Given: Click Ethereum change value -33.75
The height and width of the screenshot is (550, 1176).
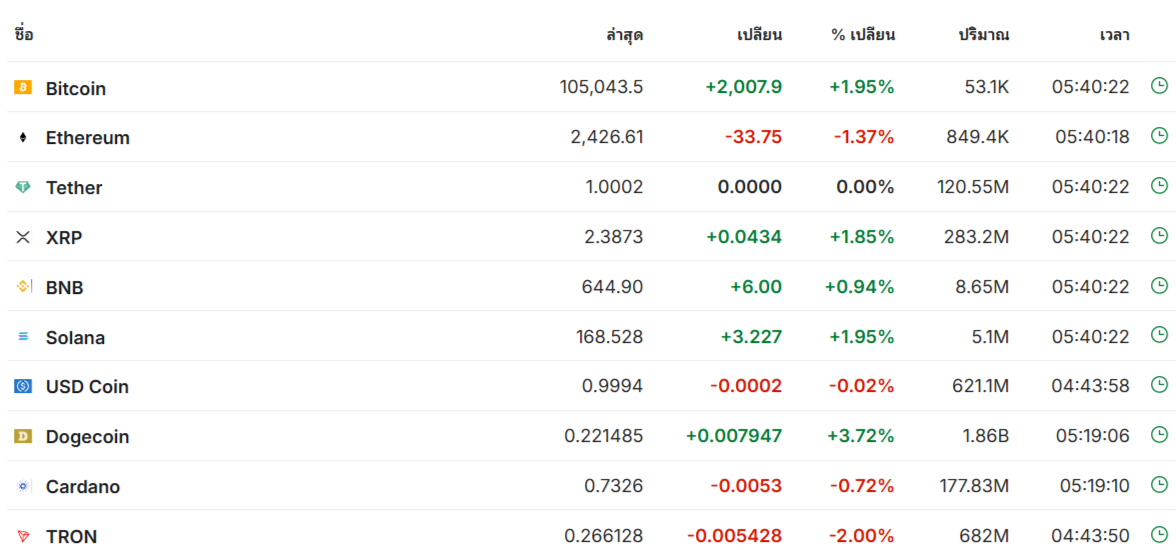Looking at the screenshot, I should (x=753, y=137).
